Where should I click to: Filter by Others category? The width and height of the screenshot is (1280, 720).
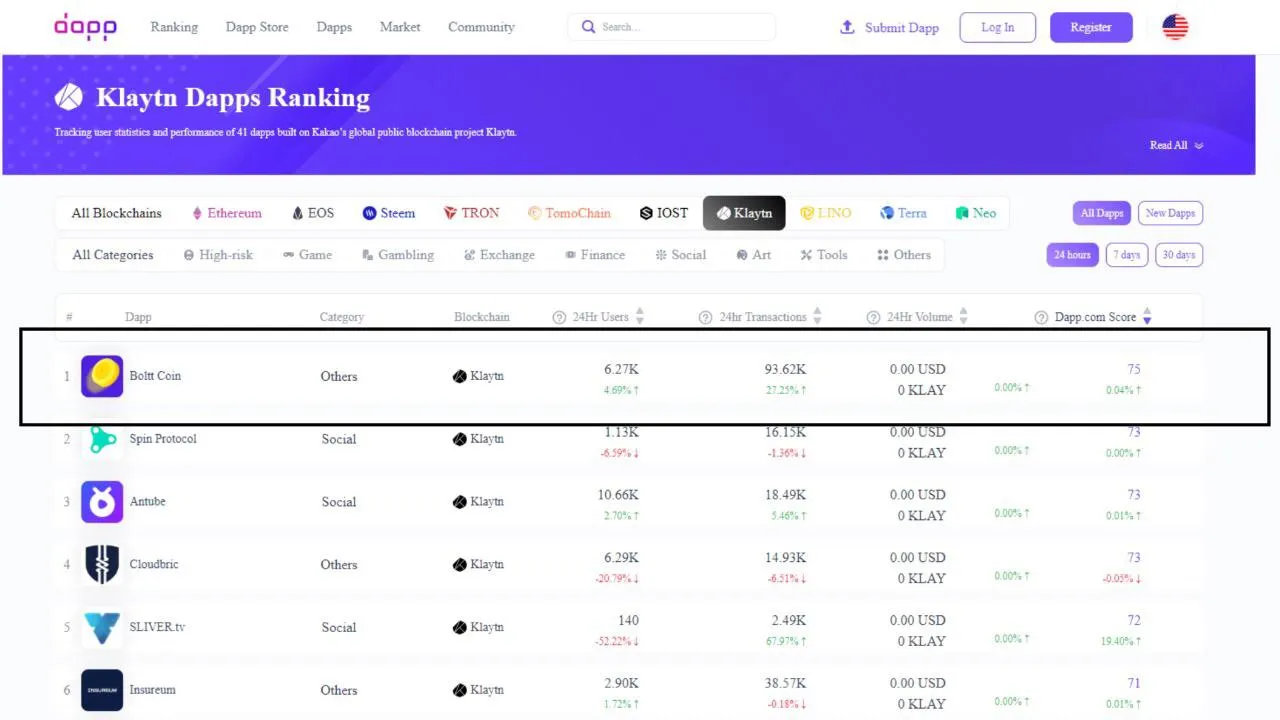point(904,255)
